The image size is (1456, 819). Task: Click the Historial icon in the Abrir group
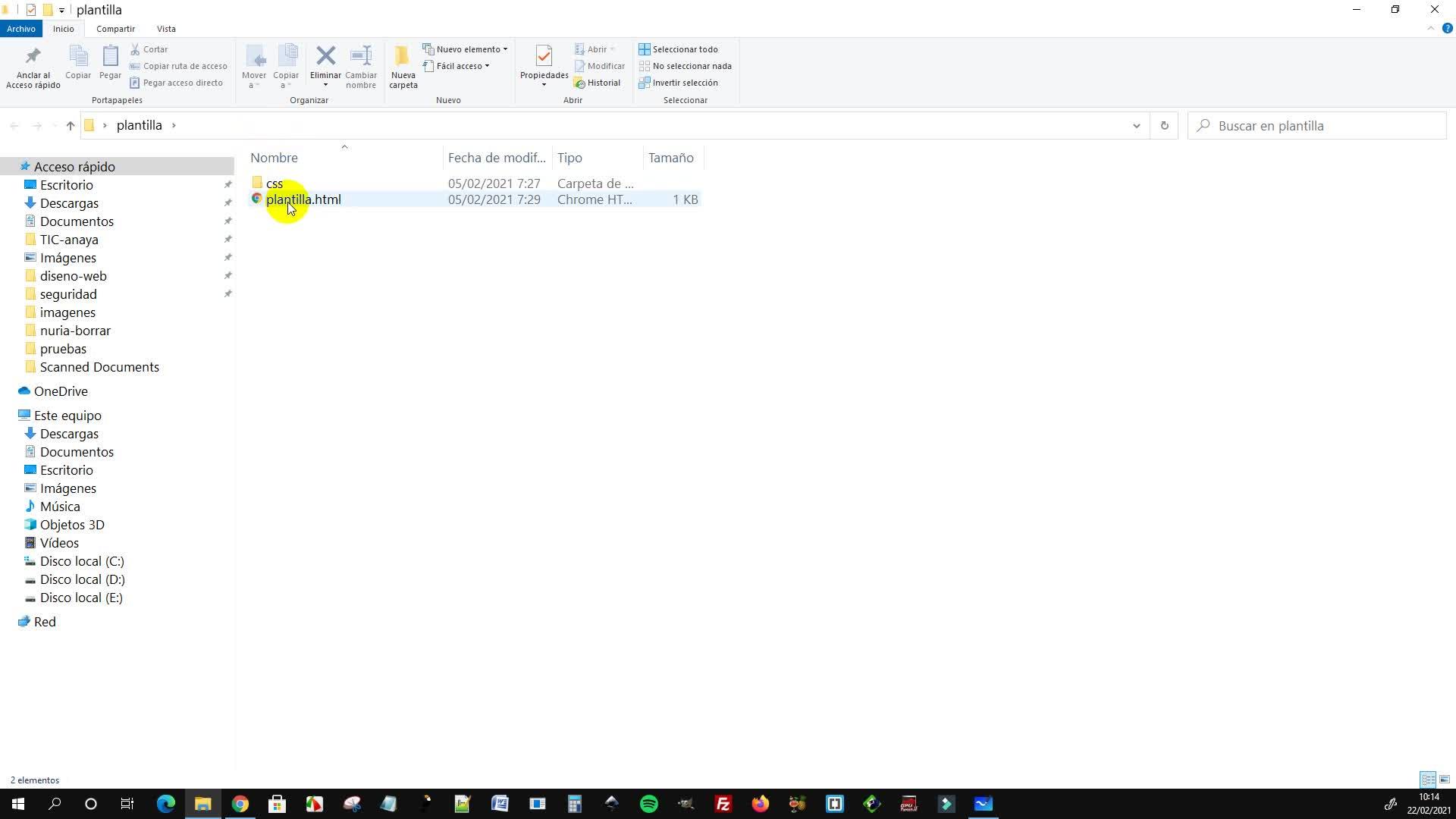598,83
